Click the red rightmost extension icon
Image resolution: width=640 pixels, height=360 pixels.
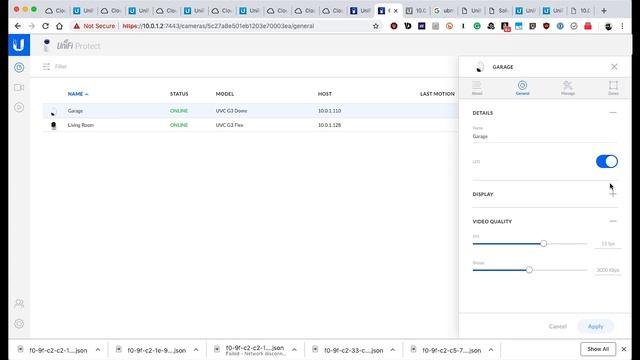pyautogui.click(x=588, y=26)
